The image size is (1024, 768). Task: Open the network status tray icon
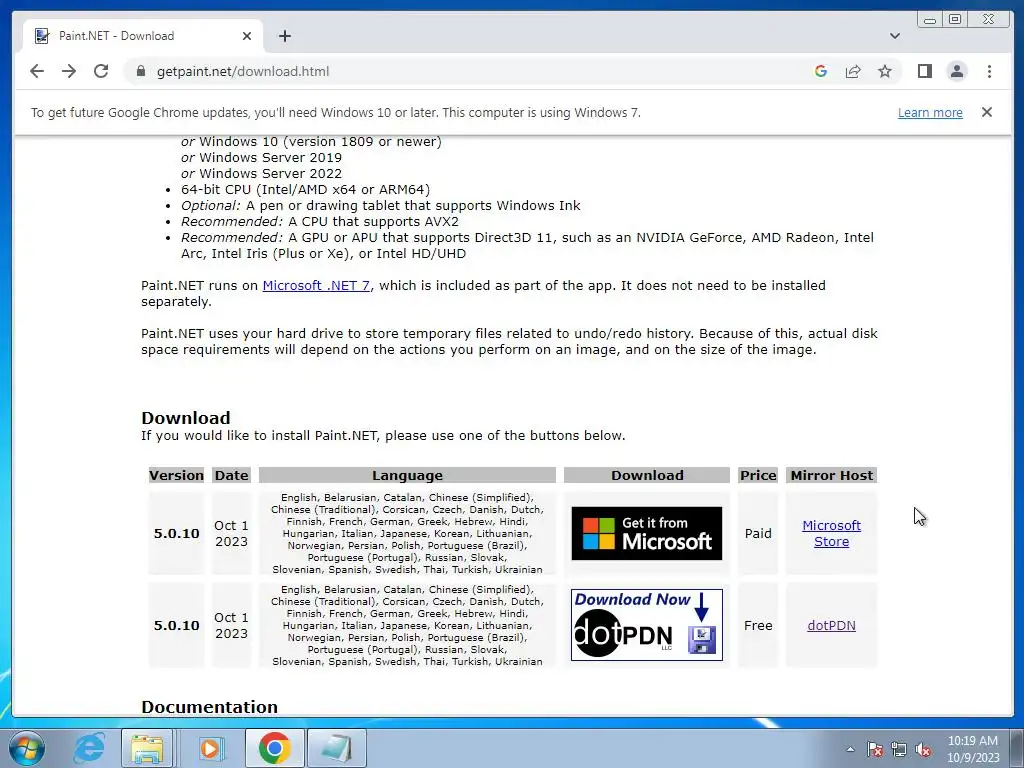(899, 749)
